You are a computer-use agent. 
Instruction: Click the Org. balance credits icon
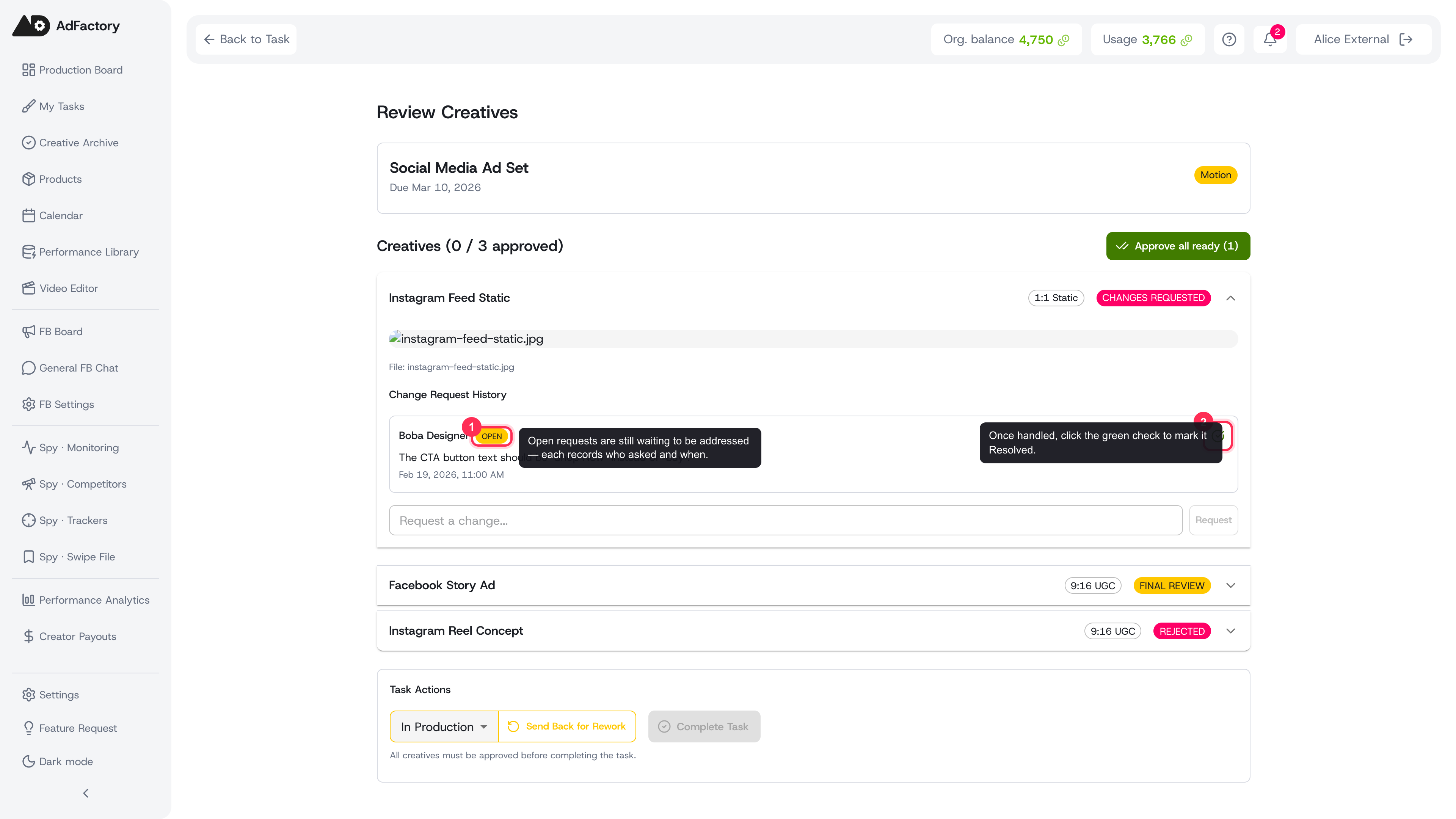click(1064, 40)
